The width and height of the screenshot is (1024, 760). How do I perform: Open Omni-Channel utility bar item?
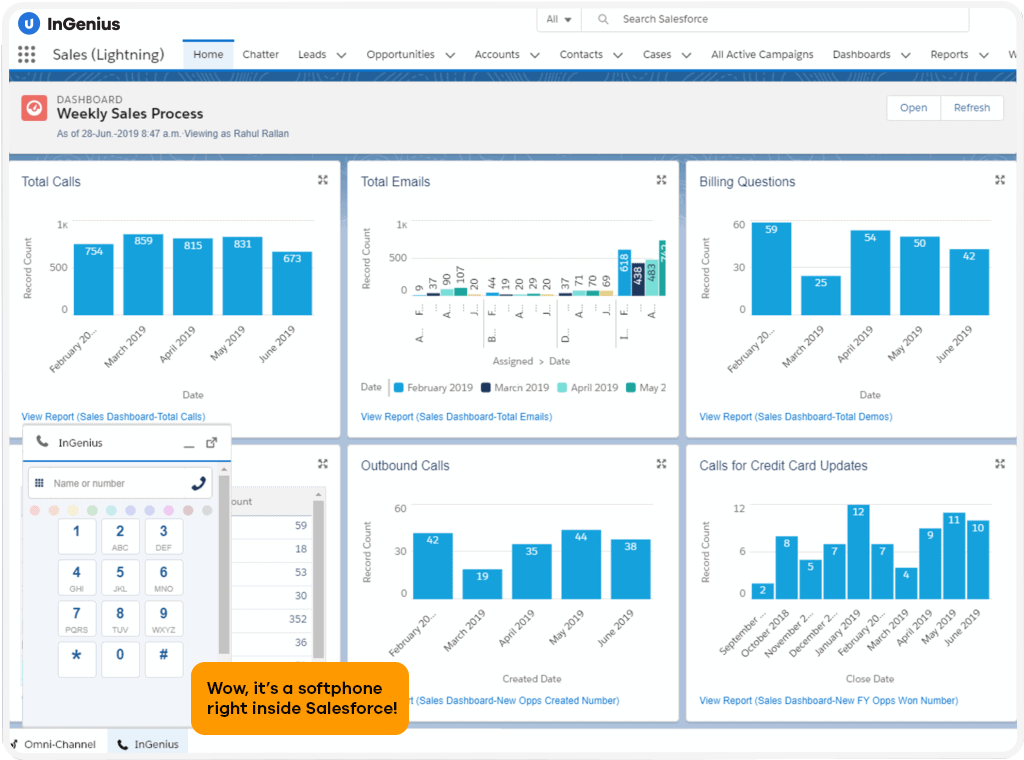pos(54,744)
